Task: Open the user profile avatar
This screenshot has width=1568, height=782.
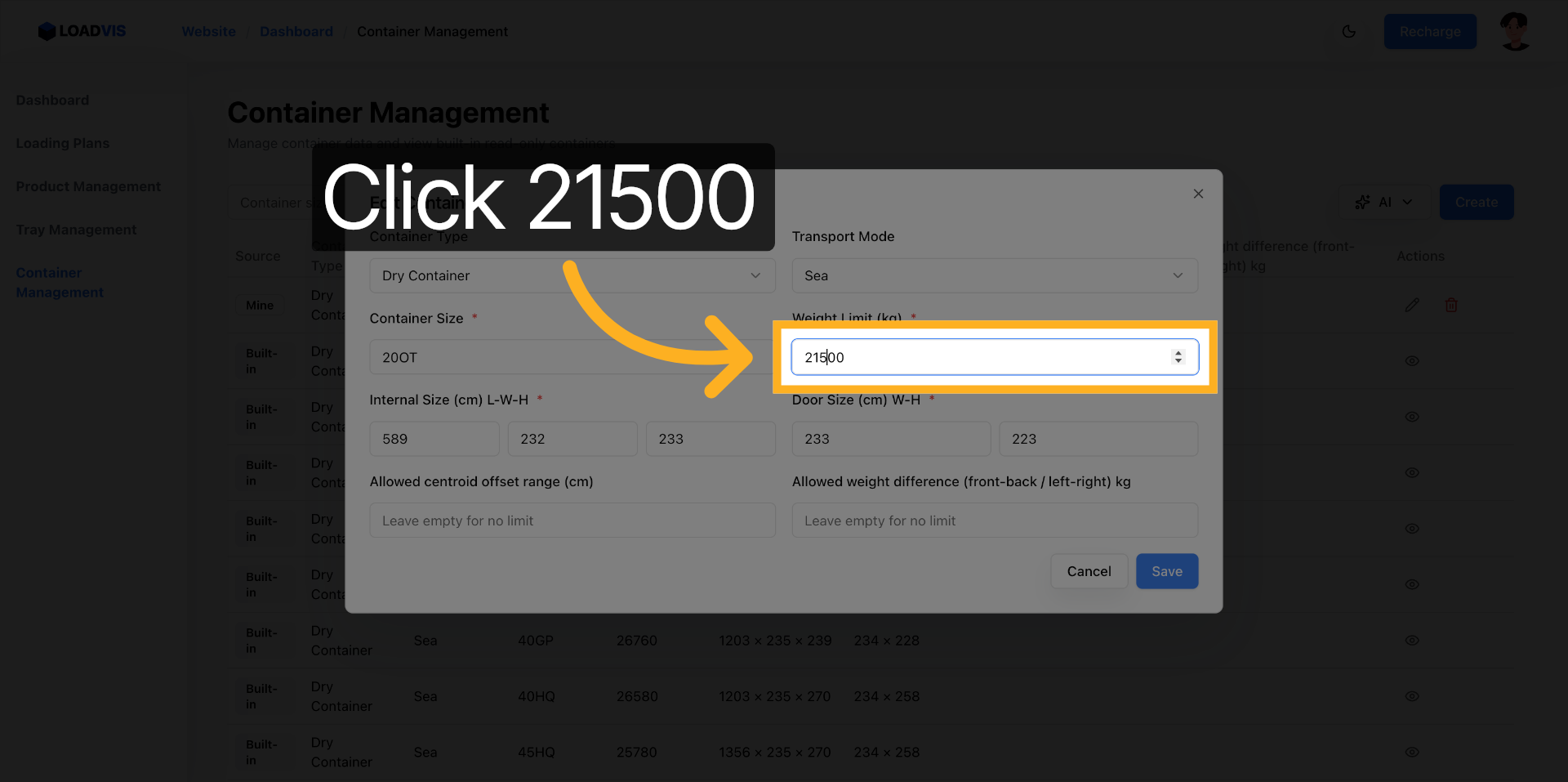Action: click(x=1515, y=31)
